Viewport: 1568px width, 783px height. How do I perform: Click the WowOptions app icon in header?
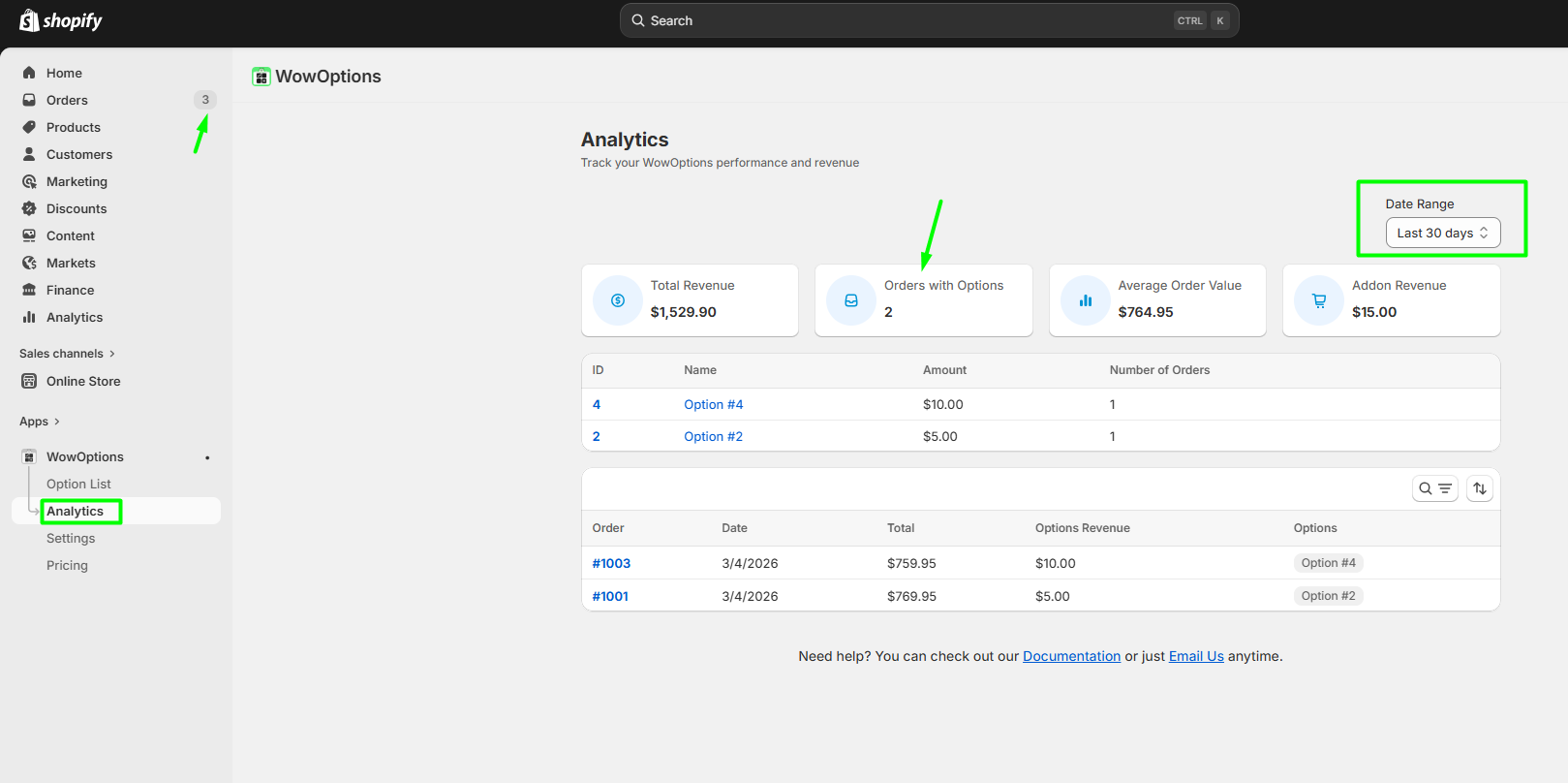point(261,77)
